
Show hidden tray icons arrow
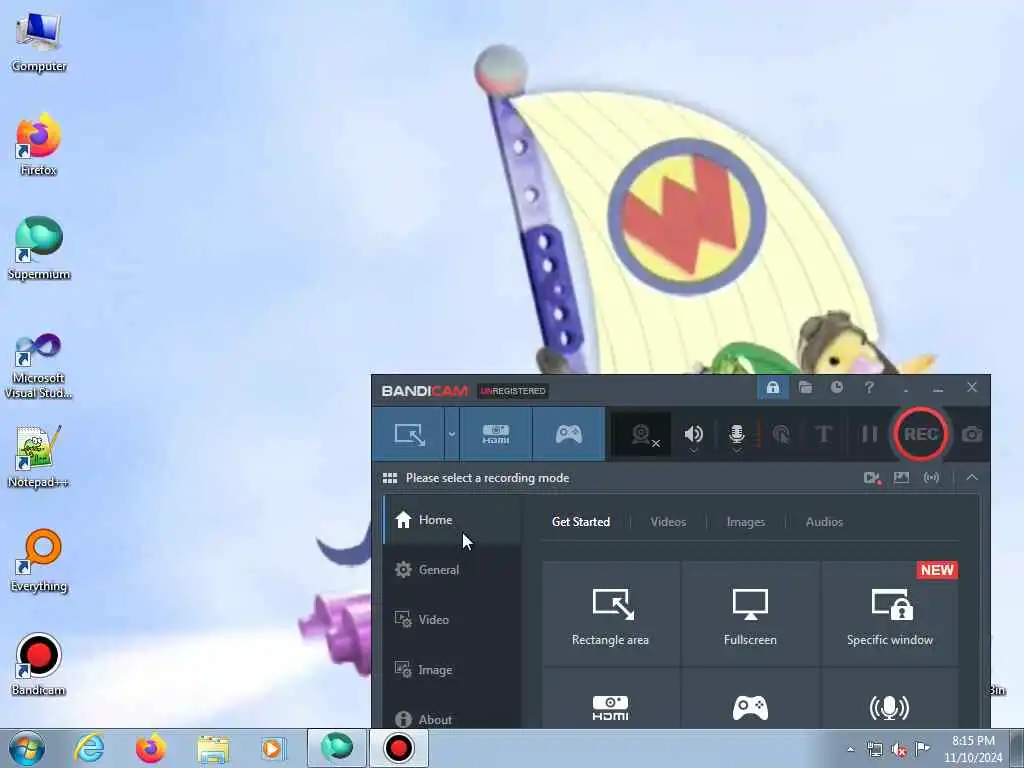pyautogui.click(x=850, y=750)
